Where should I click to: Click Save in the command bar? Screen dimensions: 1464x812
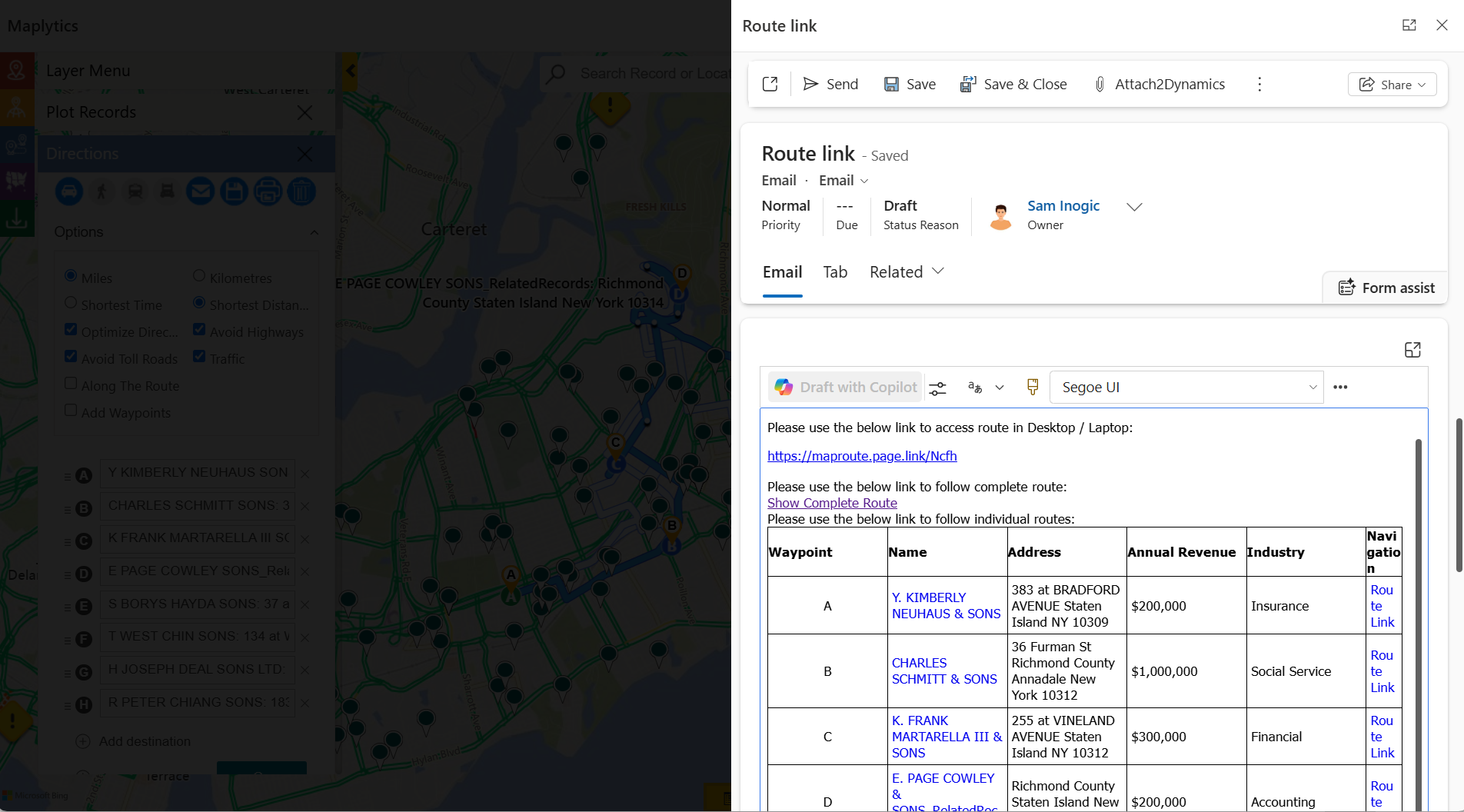click(910, 84)
